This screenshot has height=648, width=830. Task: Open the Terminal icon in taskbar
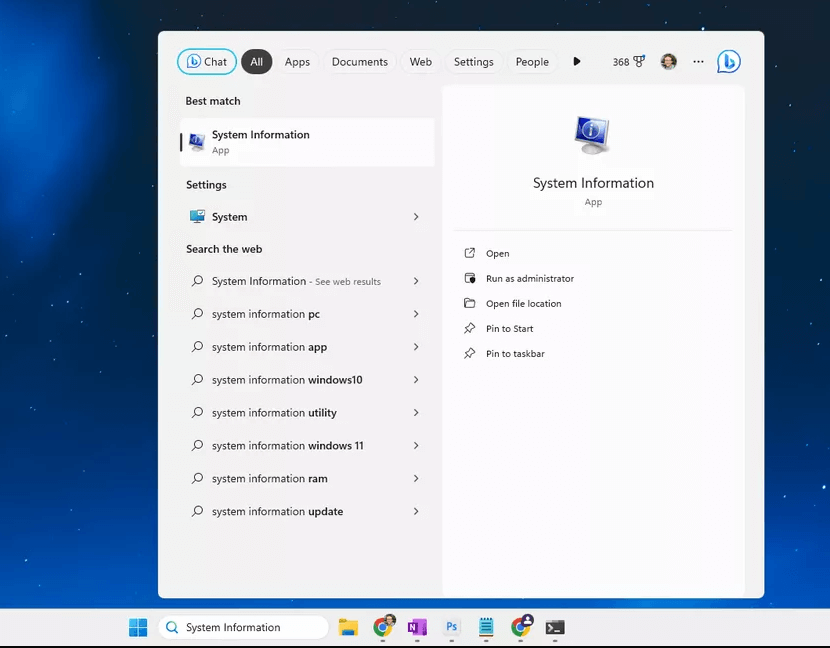click(555, 627)
